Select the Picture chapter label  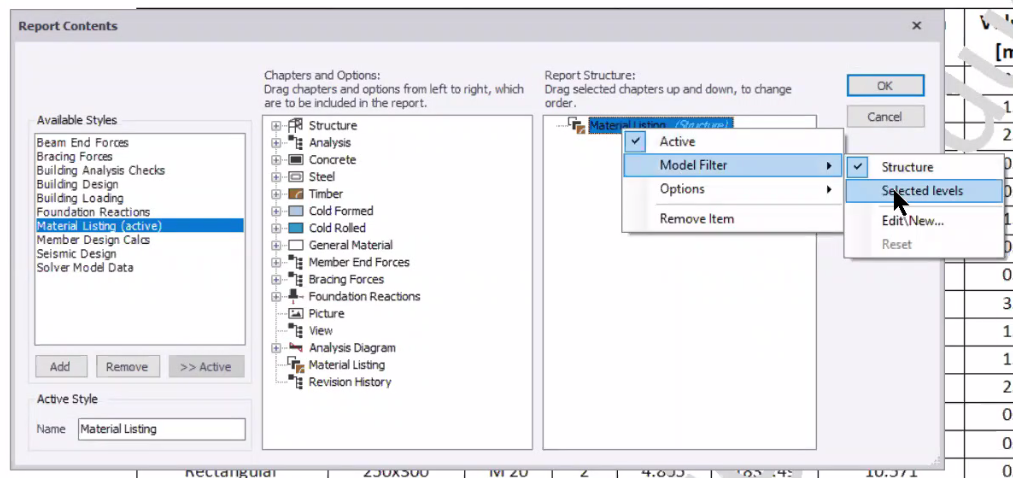(x=326, y=313)
